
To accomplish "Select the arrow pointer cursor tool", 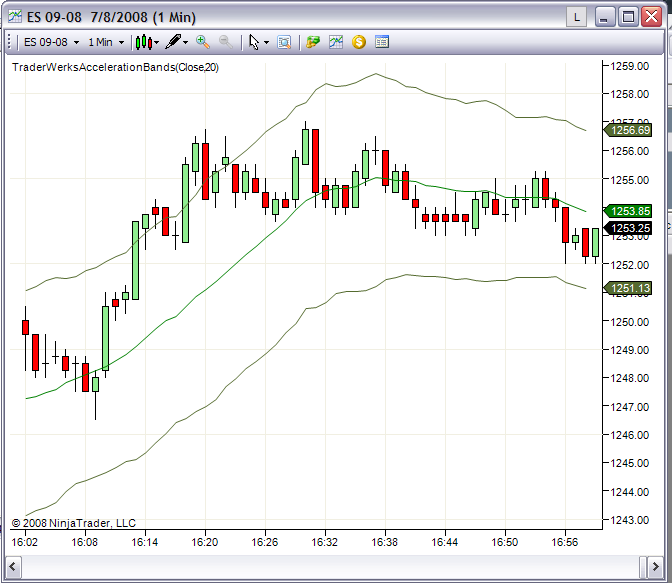I will point(254,42).
